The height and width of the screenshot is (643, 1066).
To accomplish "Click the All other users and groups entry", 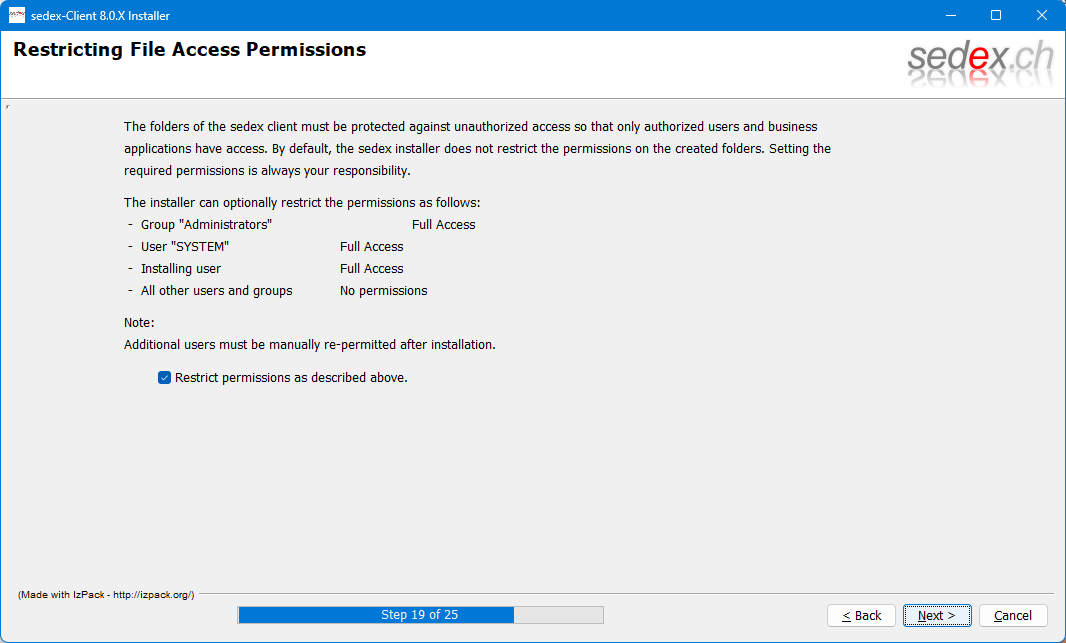I will pos(216,291).
